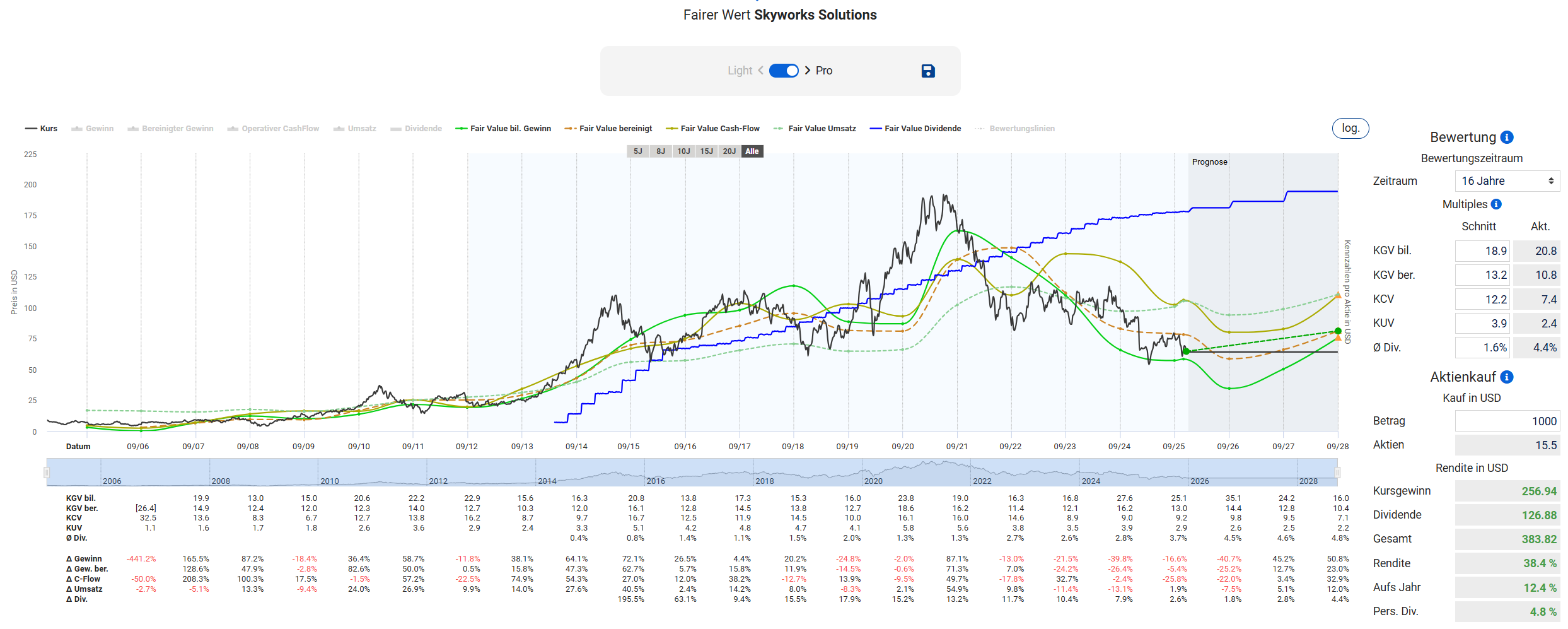Click the left chevron next to Light
The width and height of the screenshot is (1568, 629).
pyautogui.click(x=760, y=71)
